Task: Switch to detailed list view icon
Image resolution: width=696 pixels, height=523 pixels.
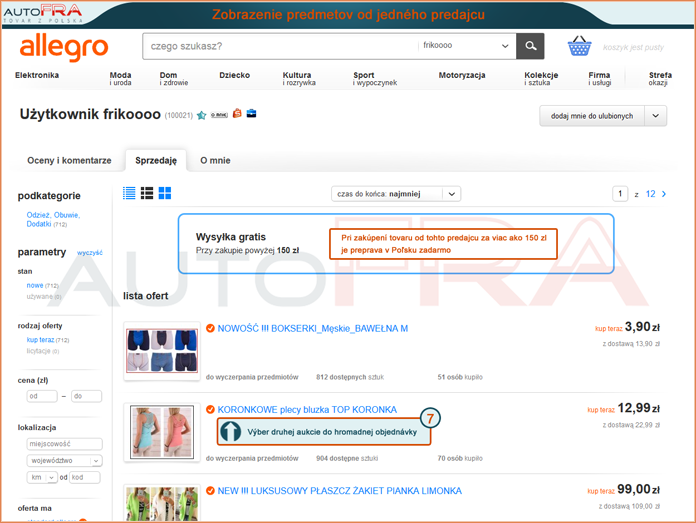Action: (x=147, y=193)
